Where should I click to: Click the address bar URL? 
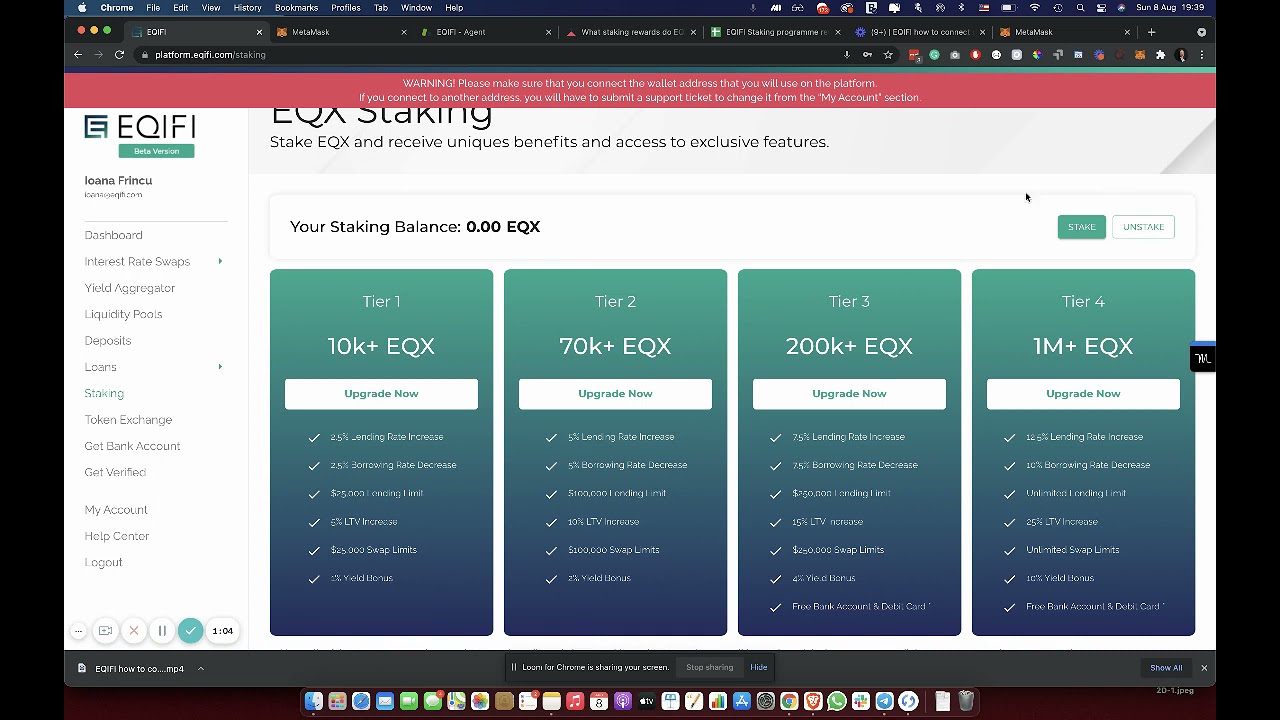coord(210,55)
